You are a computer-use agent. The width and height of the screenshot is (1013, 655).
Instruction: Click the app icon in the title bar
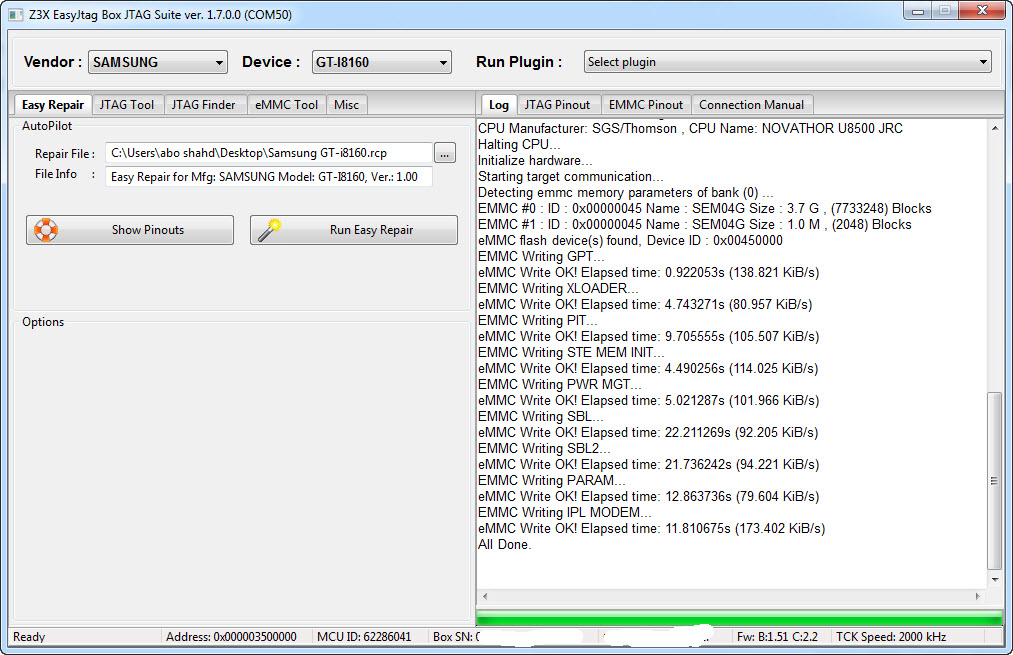(16, 14)
